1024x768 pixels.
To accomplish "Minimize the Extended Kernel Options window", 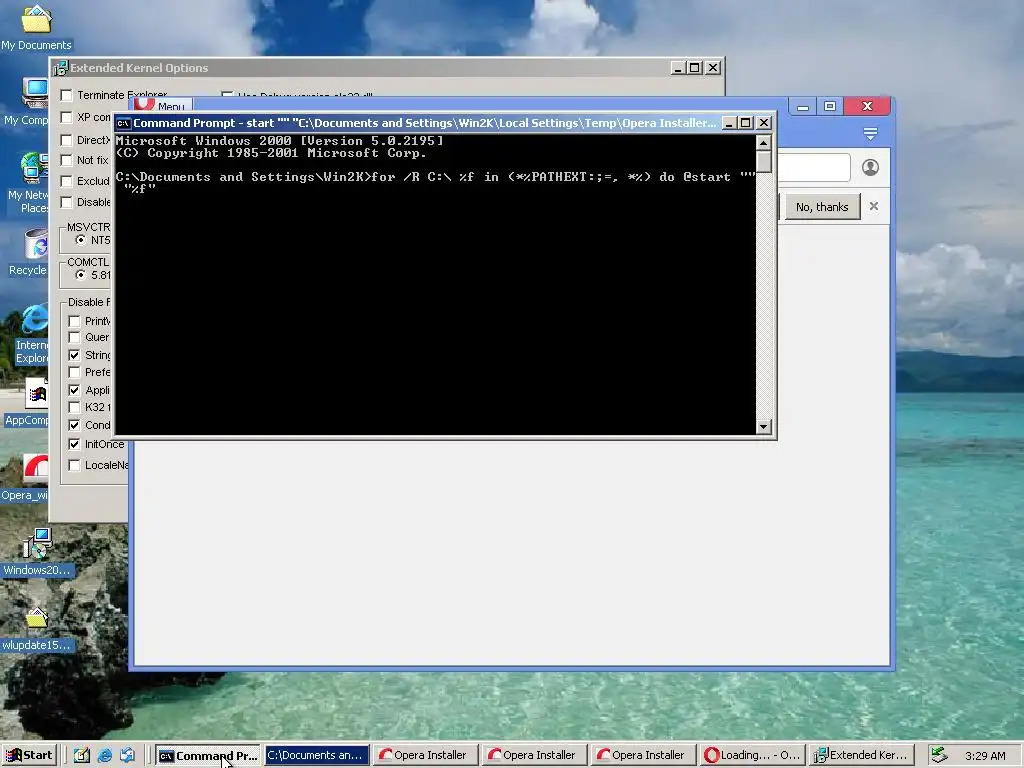I will 679,68.
